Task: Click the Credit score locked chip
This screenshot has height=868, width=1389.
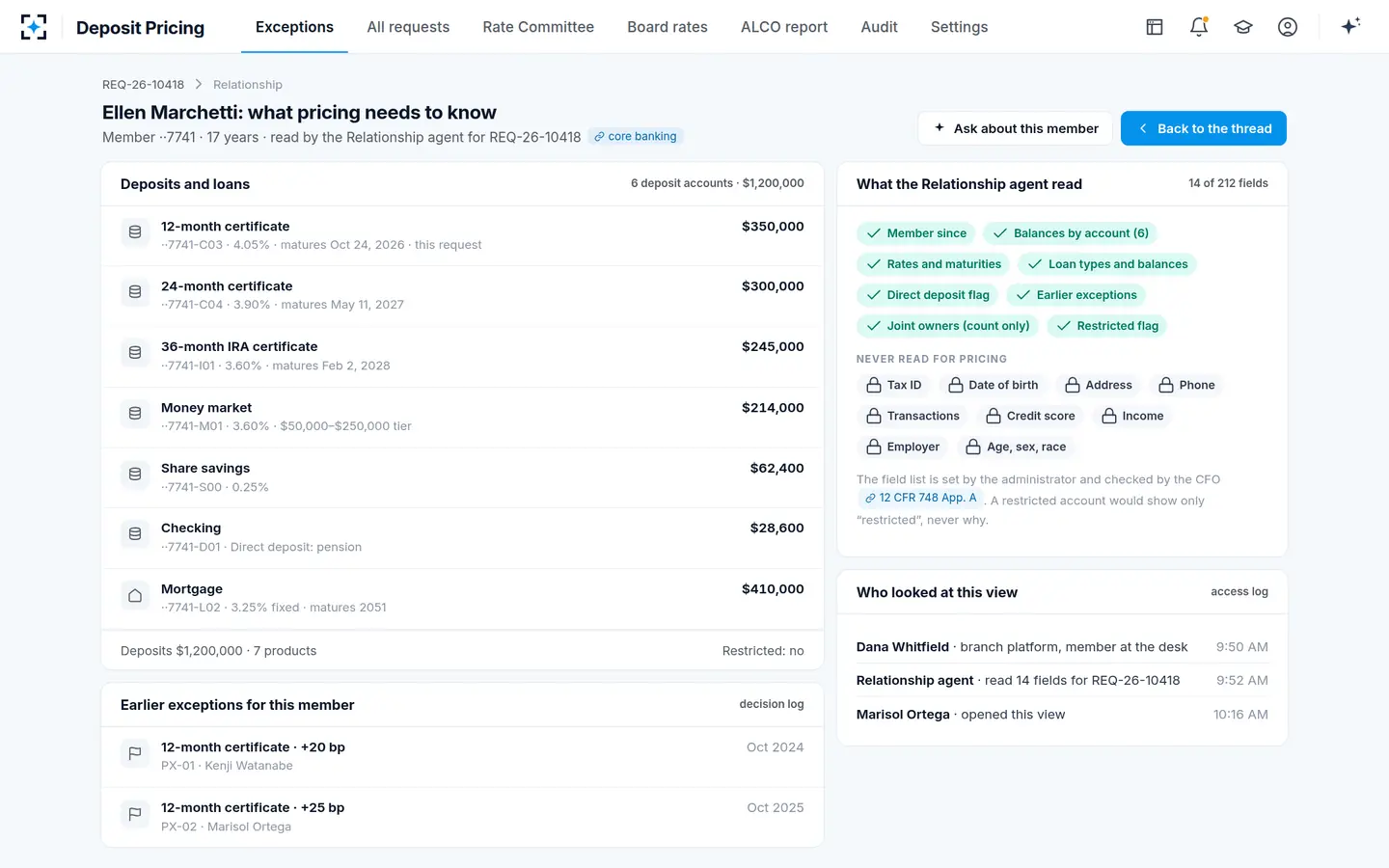Action: 1030,416
